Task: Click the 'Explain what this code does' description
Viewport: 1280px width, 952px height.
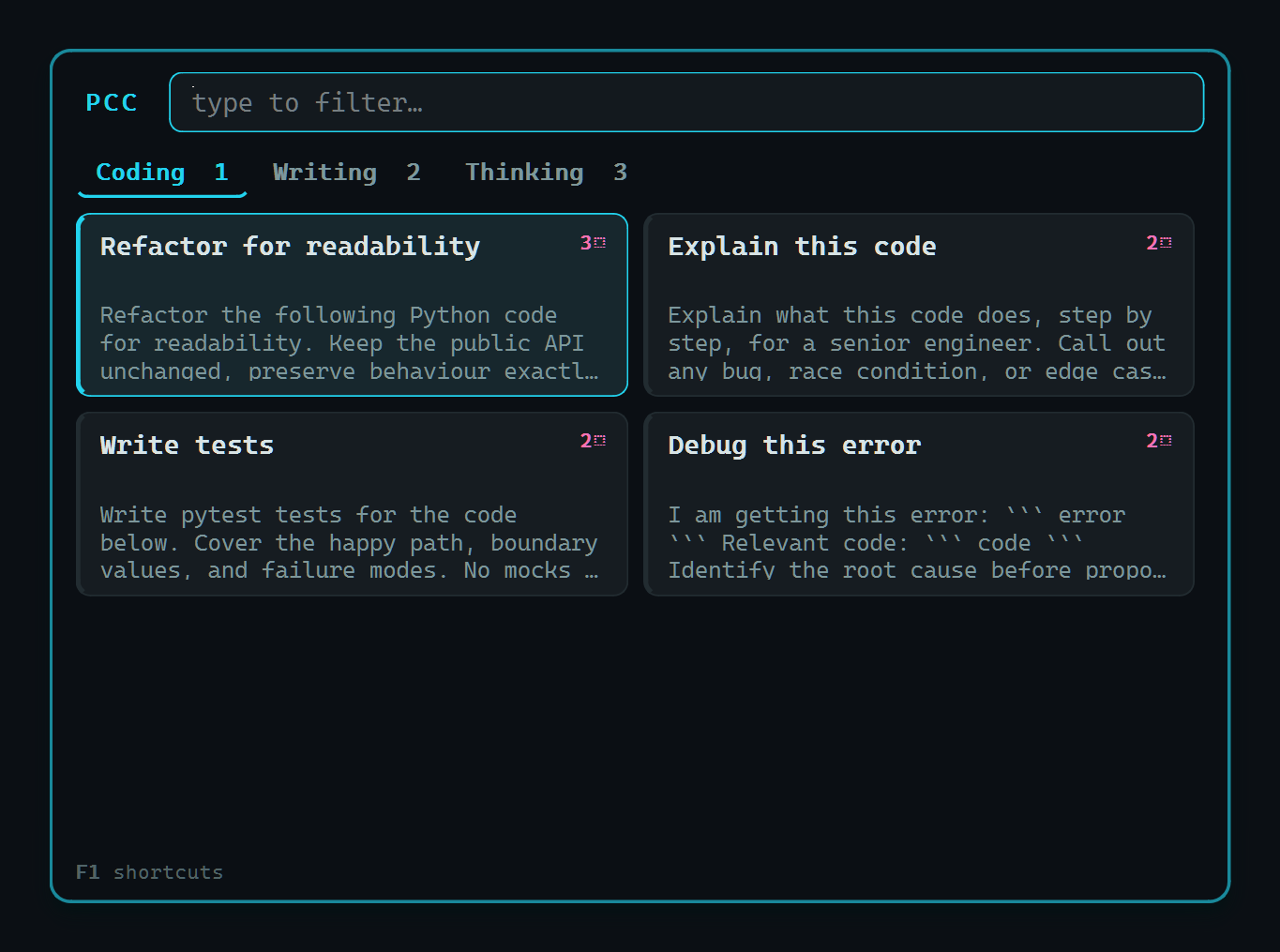Action: [917, 343]
